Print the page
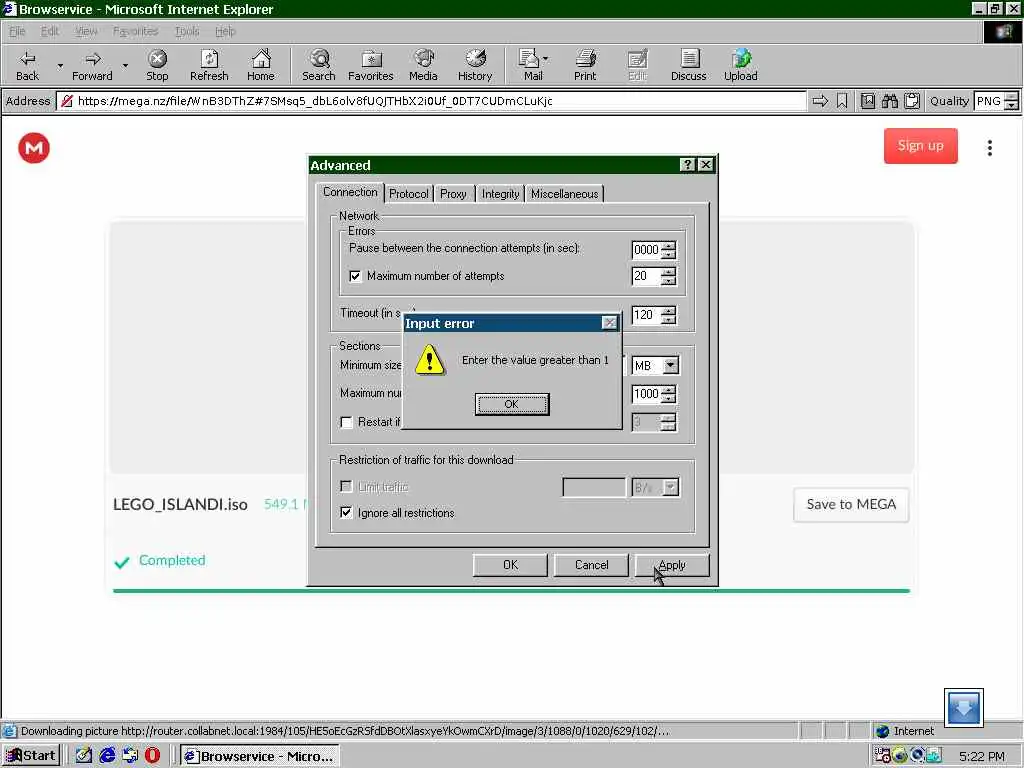 (x=585, y=65)
